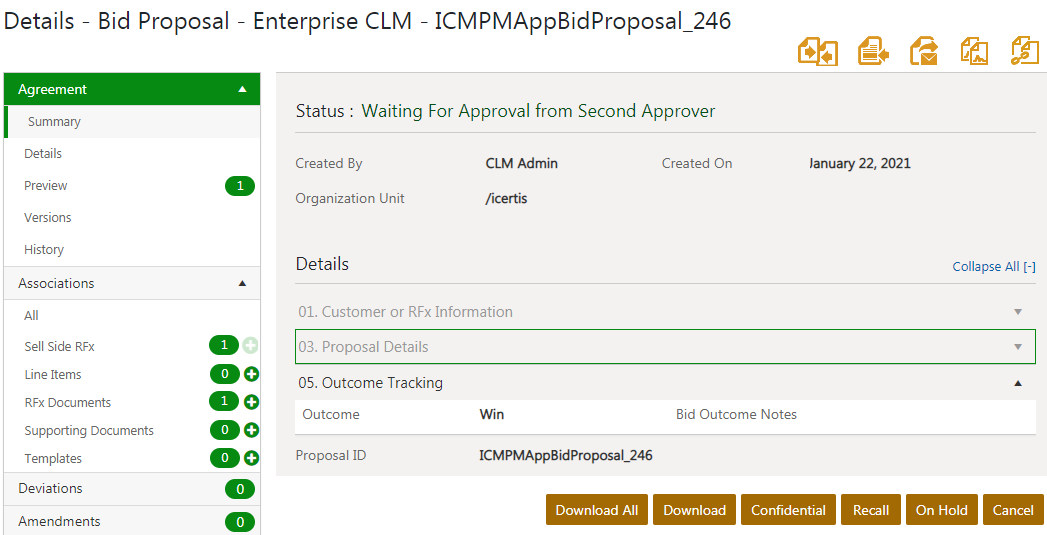Screen dimensions: 1047x535
Task: Click the Collapse All link
Action: click(x=993, y=267)
